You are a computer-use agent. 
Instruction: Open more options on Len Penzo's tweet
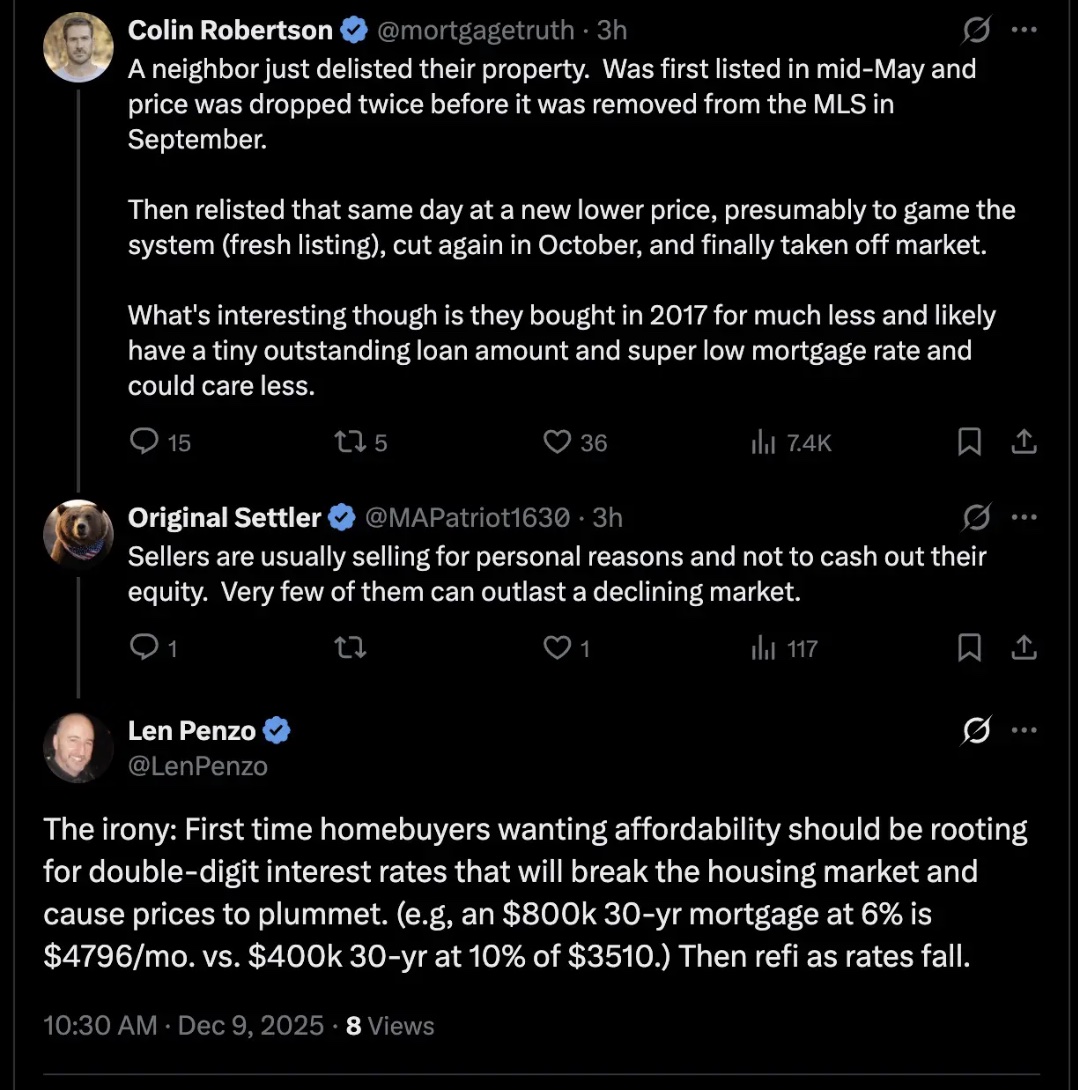click(1024, 731)
